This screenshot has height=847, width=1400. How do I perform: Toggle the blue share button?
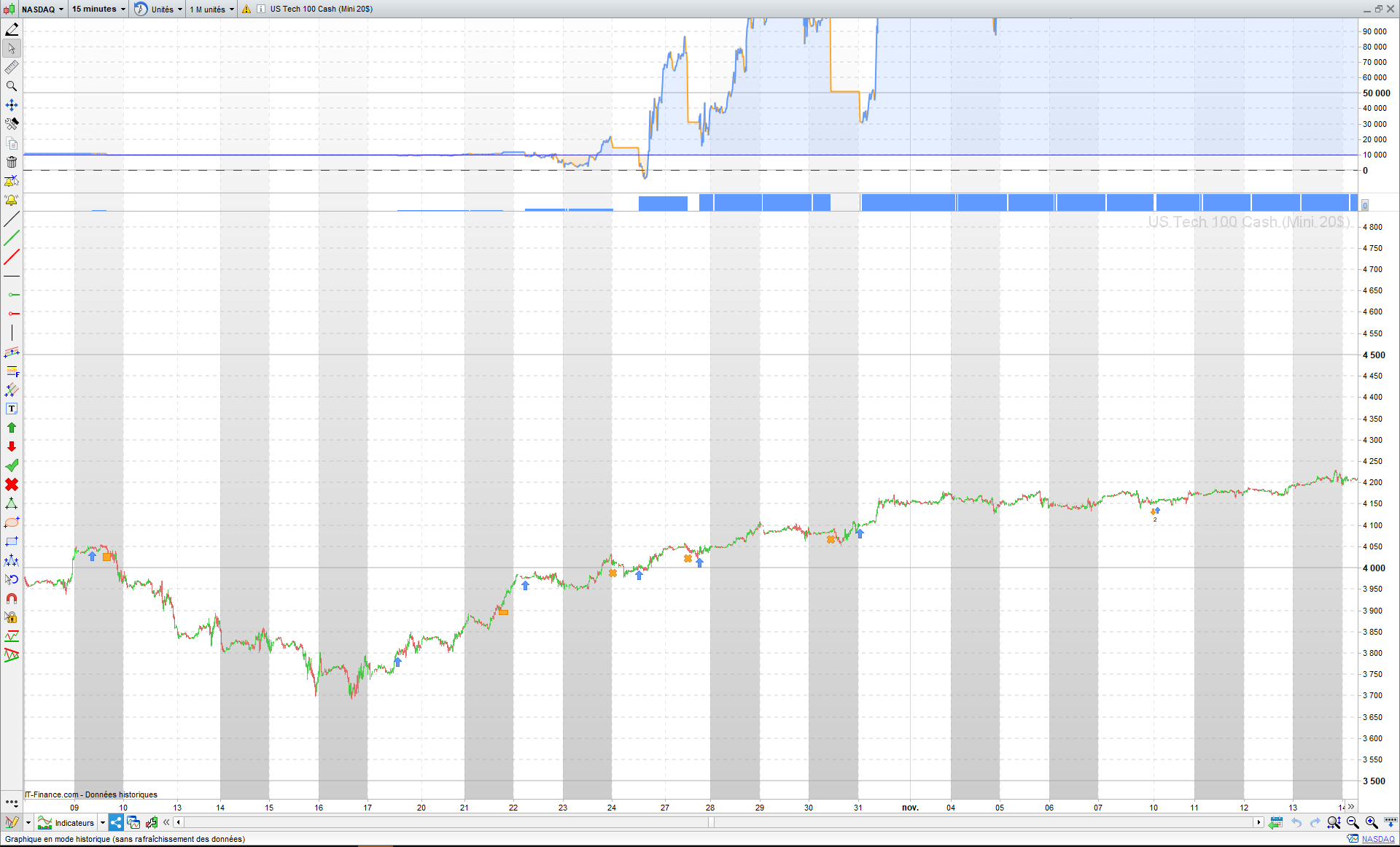click(116, 822)
